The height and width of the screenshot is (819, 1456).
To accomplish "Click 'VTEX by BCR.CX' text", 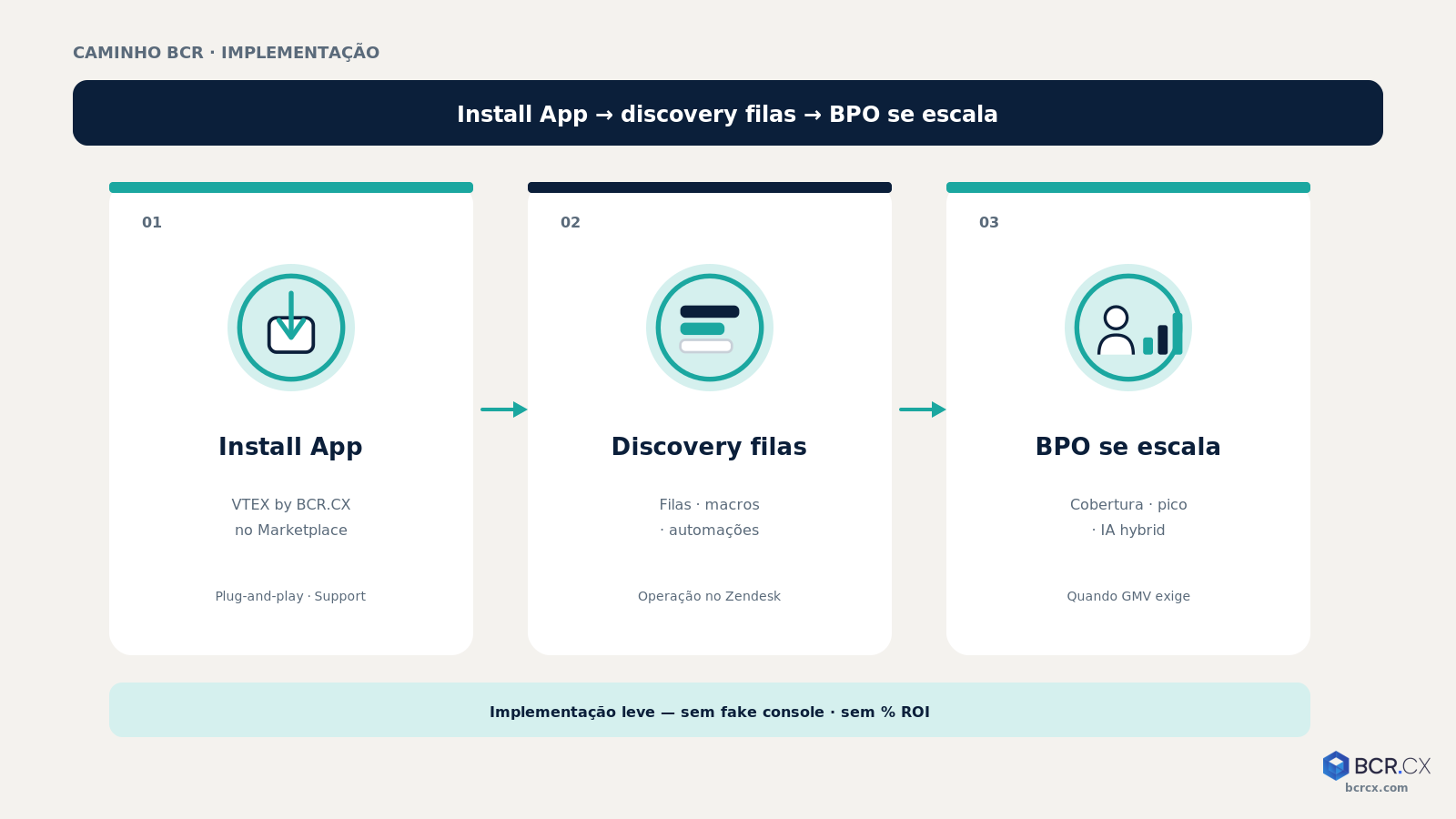I will [x=291, y=504].
